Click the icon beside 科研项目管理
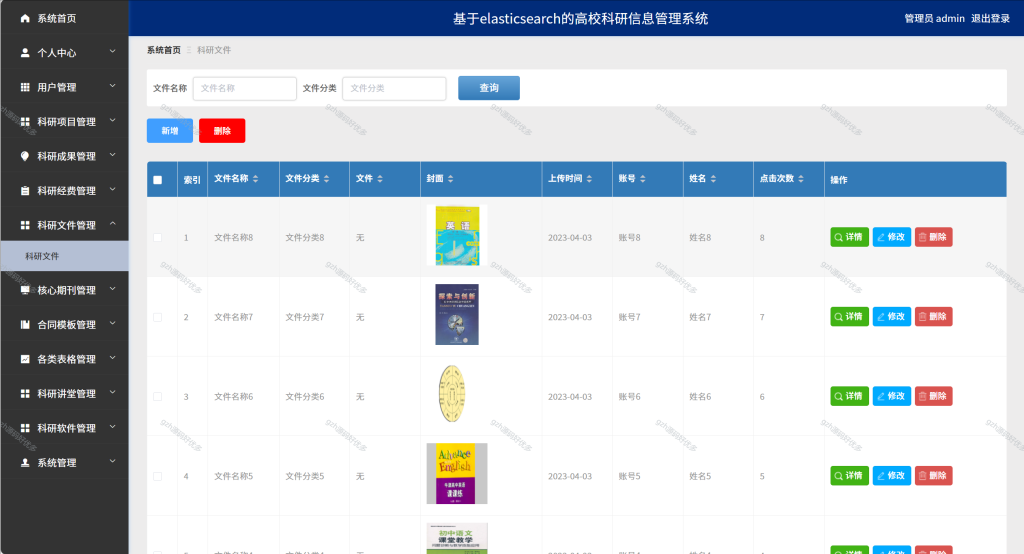 click(x=25, y=122)
